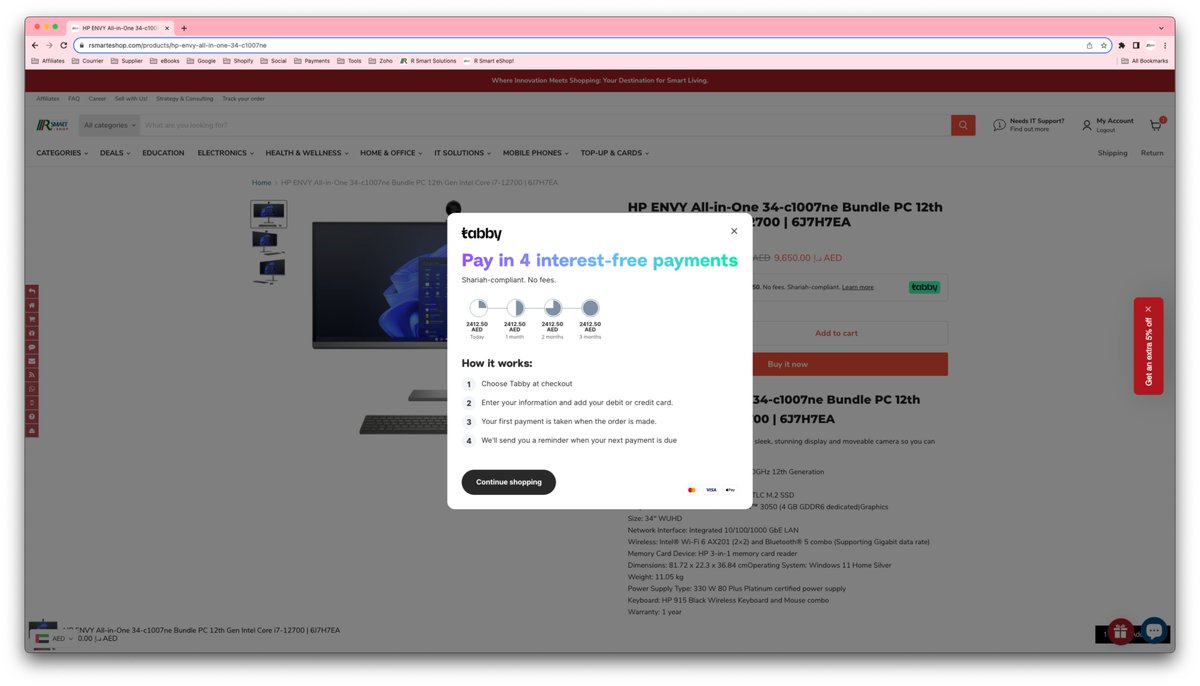
Task: Switch to the HP ENVY All-in-One tab
Action: click(121, 28)
